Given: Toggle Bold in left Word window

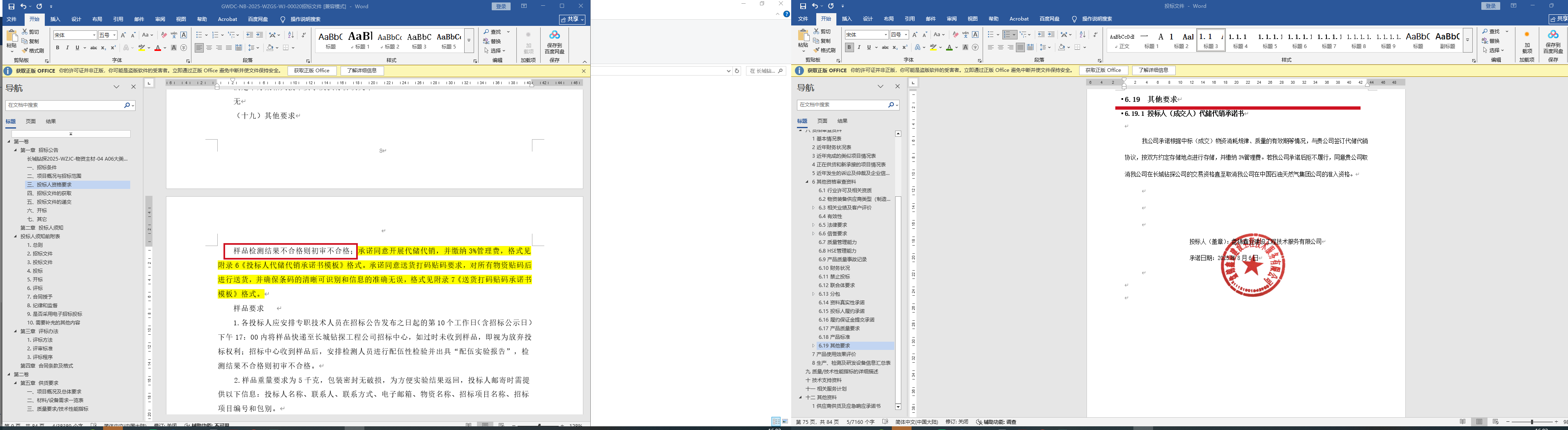Looking at the screenshot, I should pyautogui.click(x=58, y=48).
